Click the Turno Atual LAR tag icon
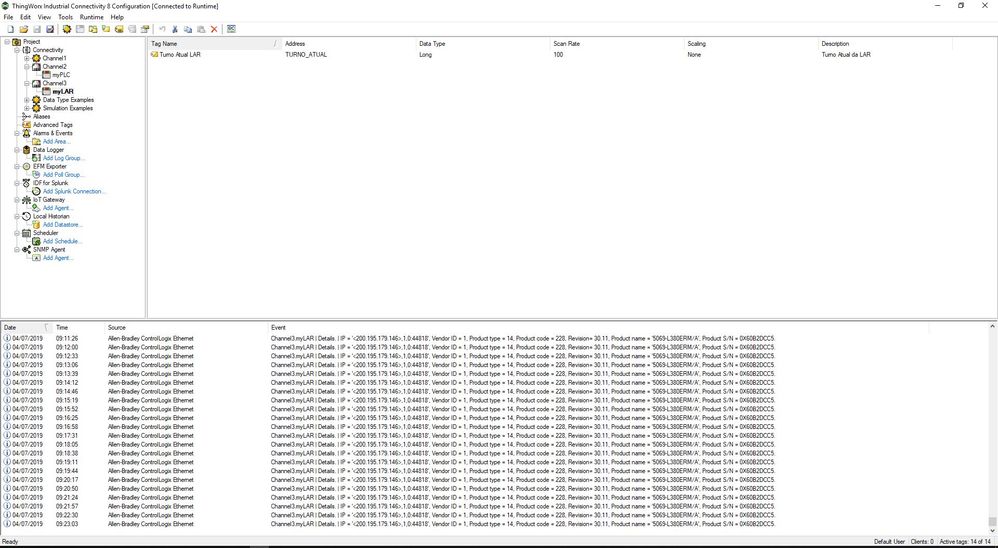998x548 pixels. (x=154, y=55)
